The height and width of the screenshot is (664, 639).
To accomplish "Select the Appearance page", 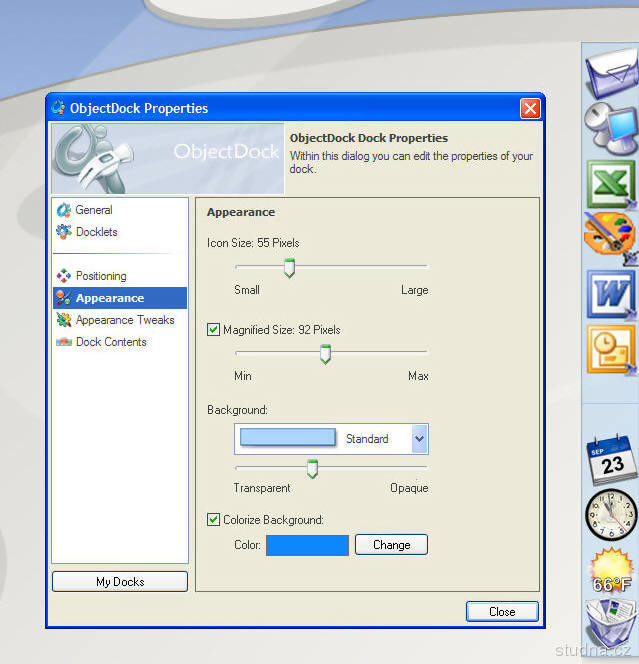I will point(120,298).
